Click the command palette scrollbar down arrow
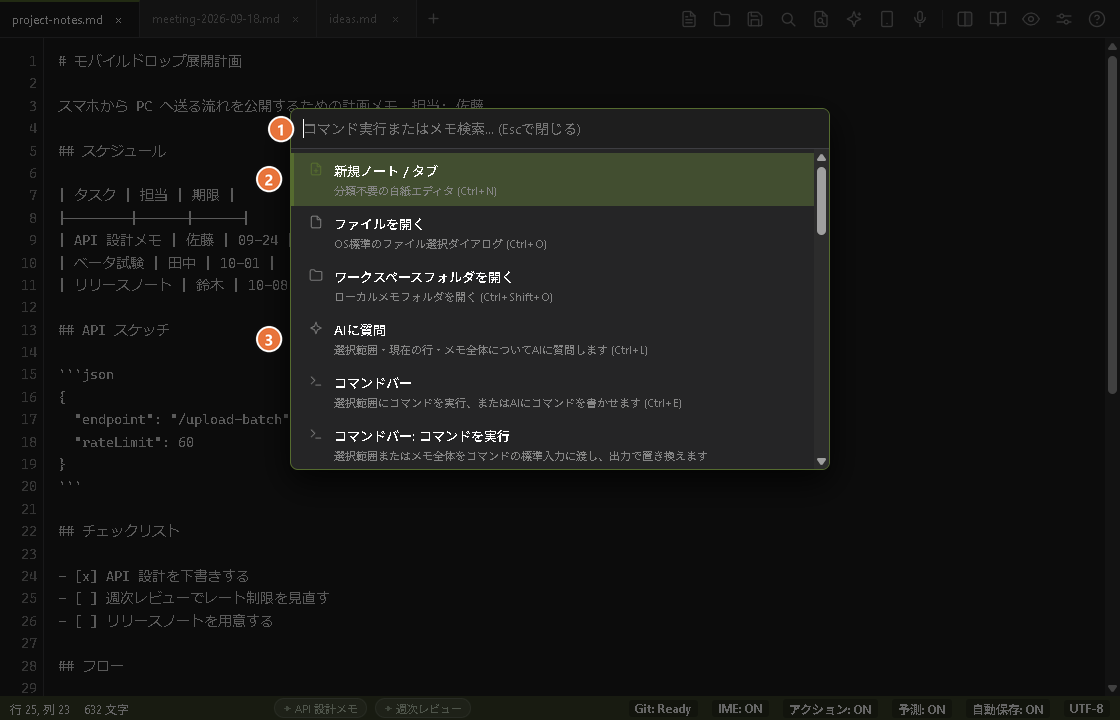Screen dimensions: 1120x720 pos(821,461)
